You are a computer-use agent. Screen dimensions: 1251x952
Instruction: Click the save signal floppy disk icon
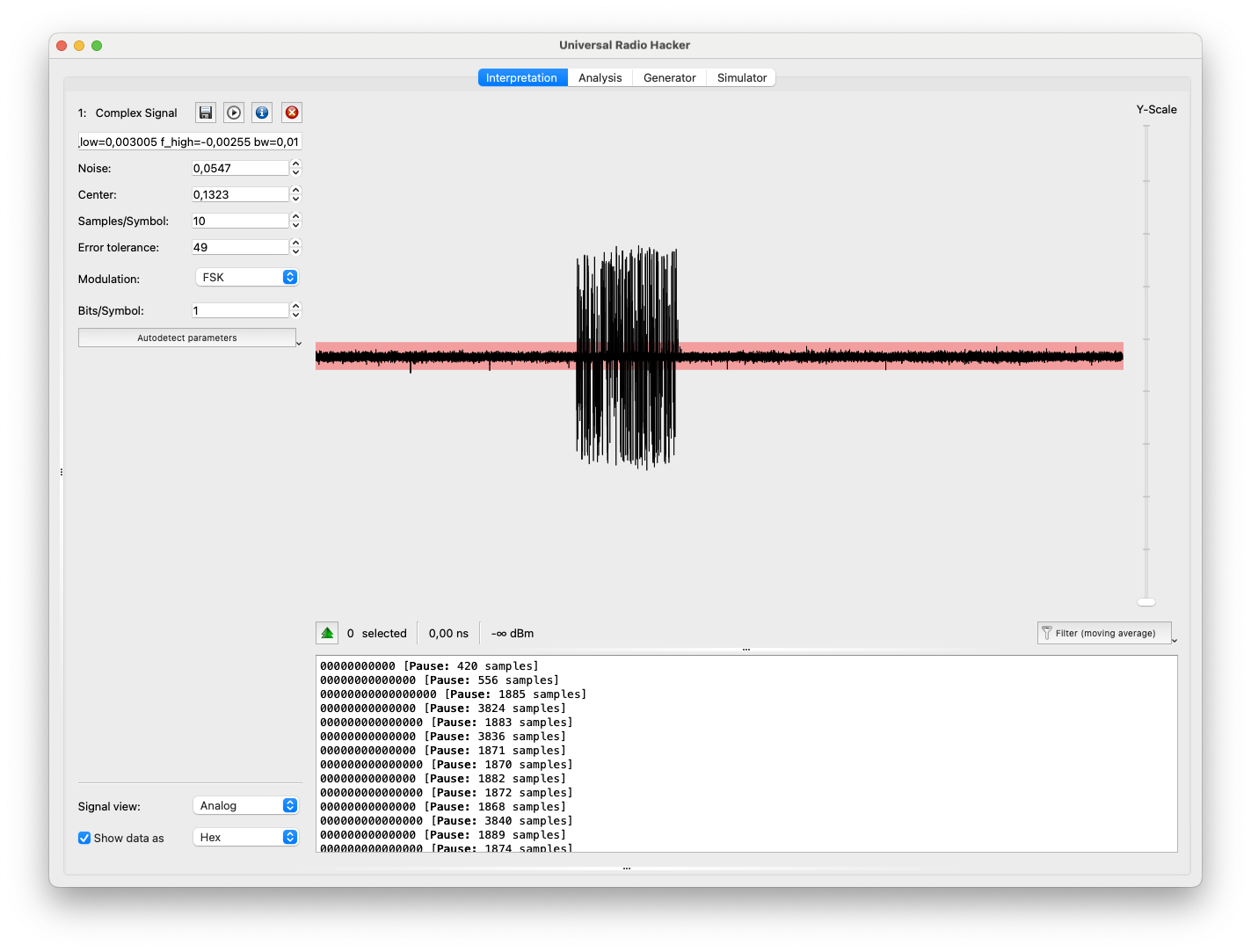pyautogui.click(x=206, y=113)
